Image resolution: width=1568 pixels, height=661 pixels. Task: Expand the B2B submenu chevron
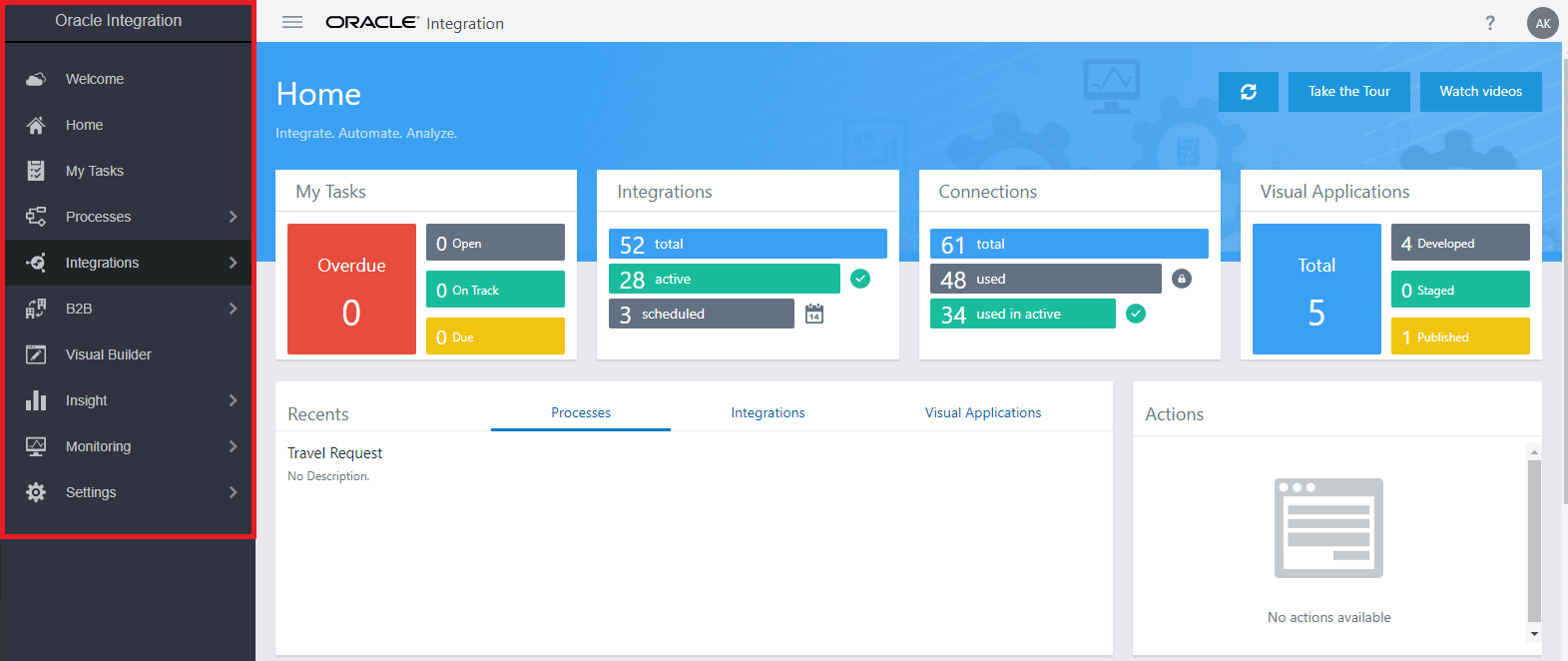[233, 309]
